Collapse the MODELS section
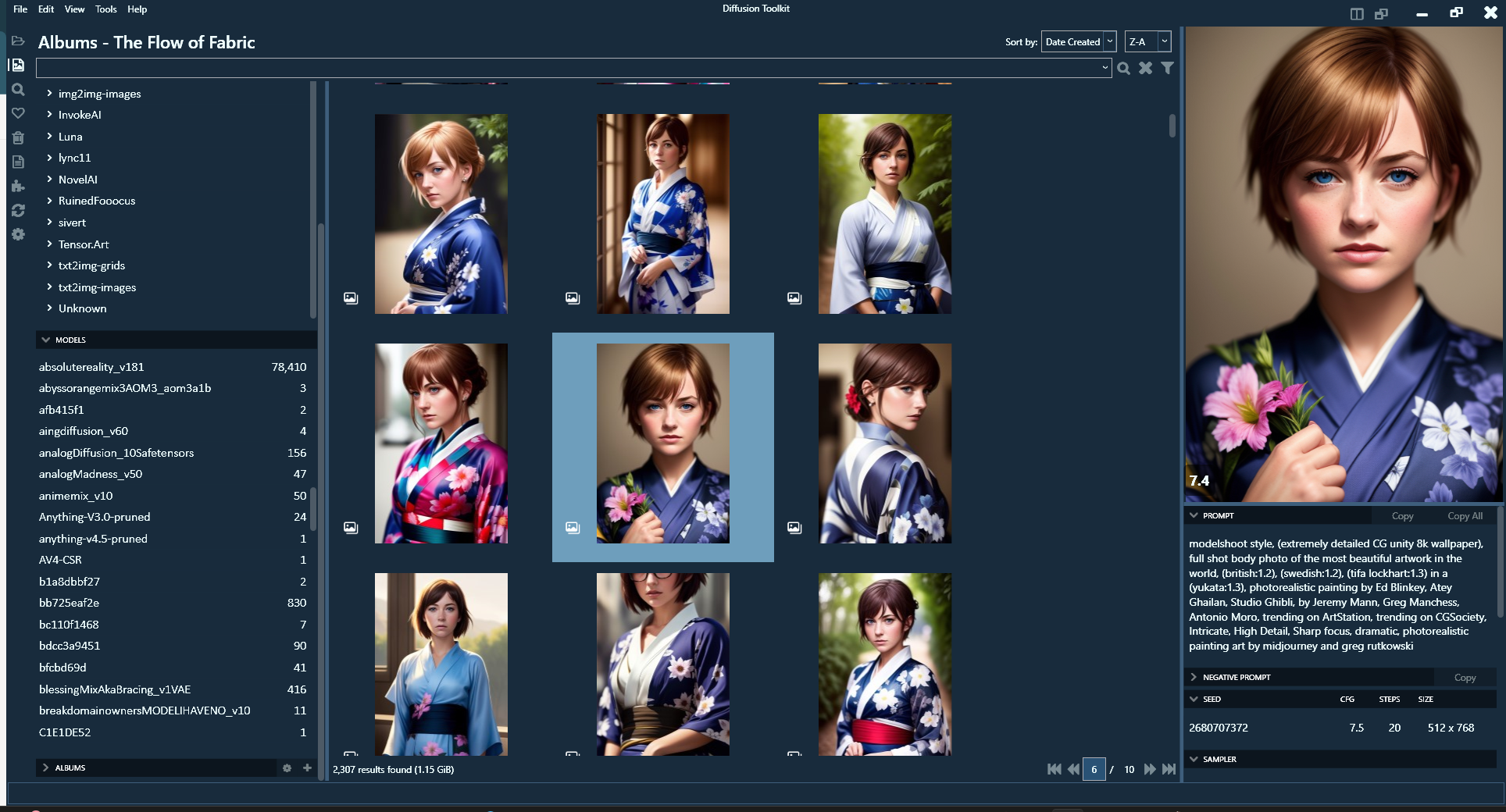1506x812 pixels. coord(46,340)
